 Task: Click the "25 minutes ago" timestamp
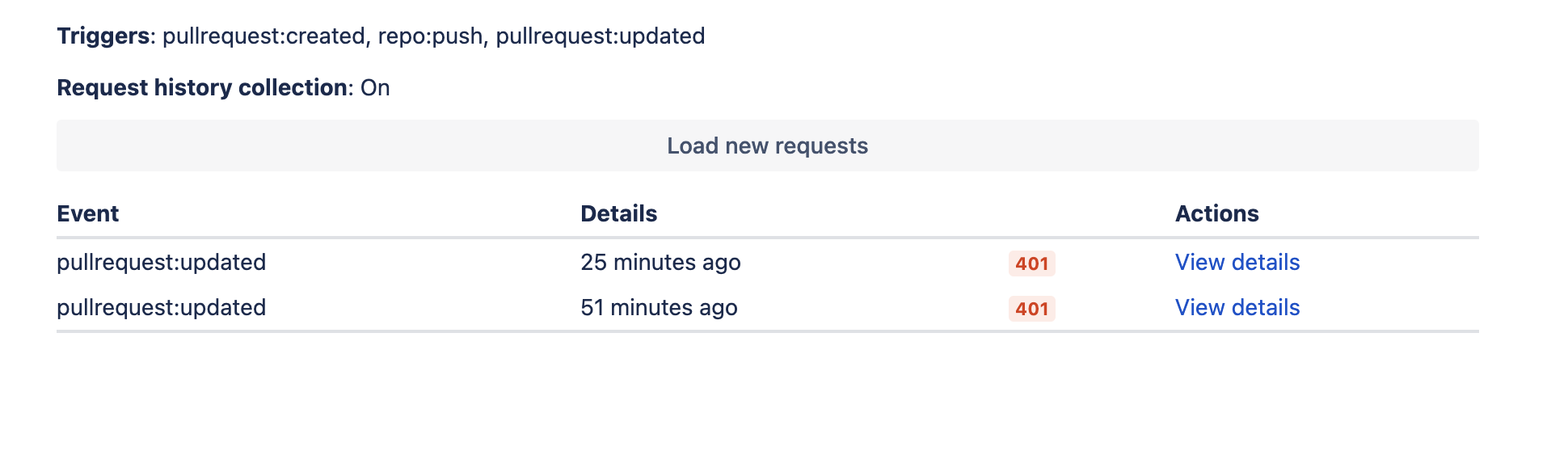pyautogui.click(x=660, y=263)
